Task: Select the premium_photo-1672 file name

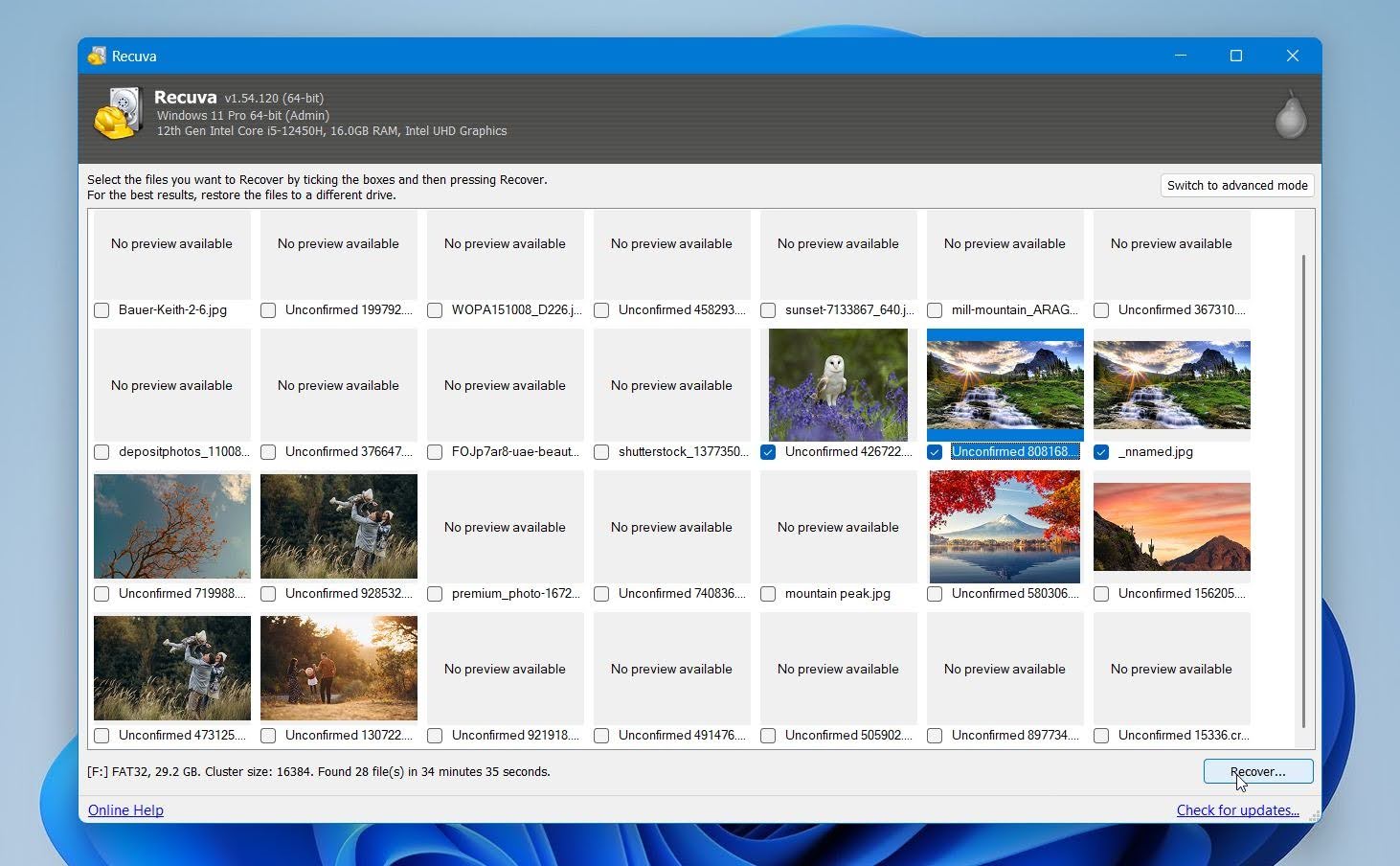Action: tap(515, 594)
